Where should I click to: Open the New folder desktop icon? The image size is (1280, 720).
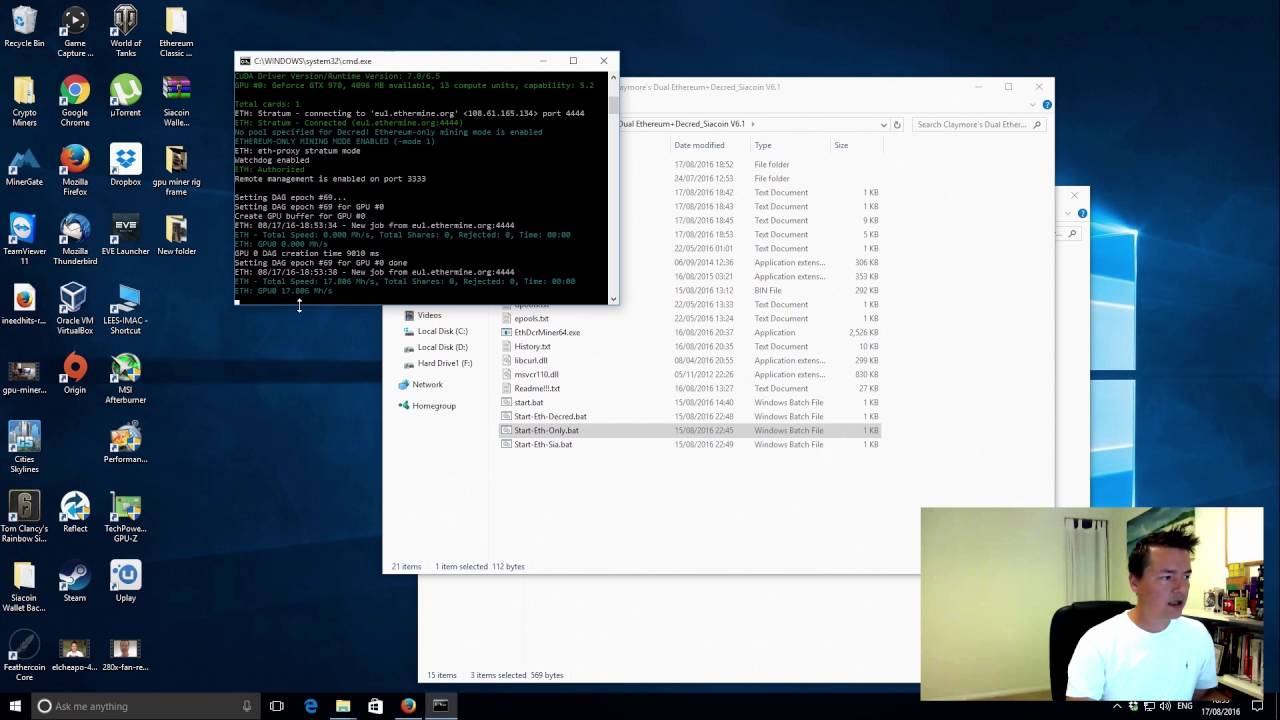(x=176, y=235)
